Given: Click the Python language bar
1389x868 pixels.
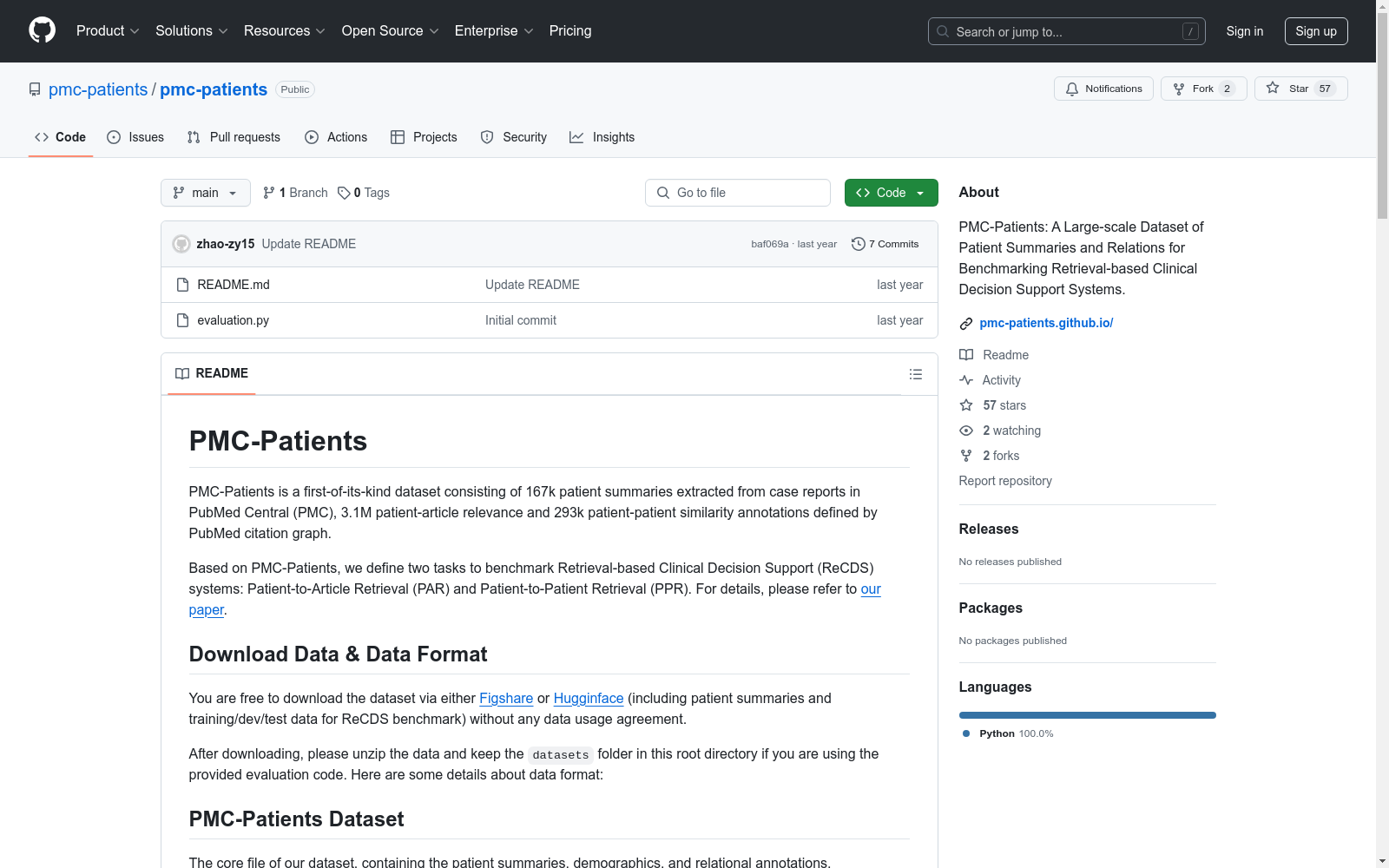Looking at the screenshot, I should [1088, 715].
